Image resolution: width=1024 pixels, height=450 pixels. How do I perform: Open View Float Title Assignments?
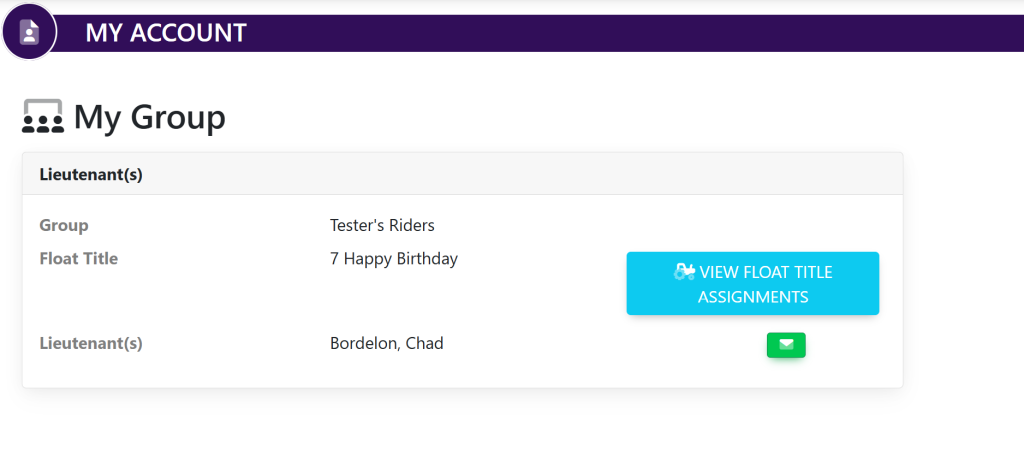(752, 284)
